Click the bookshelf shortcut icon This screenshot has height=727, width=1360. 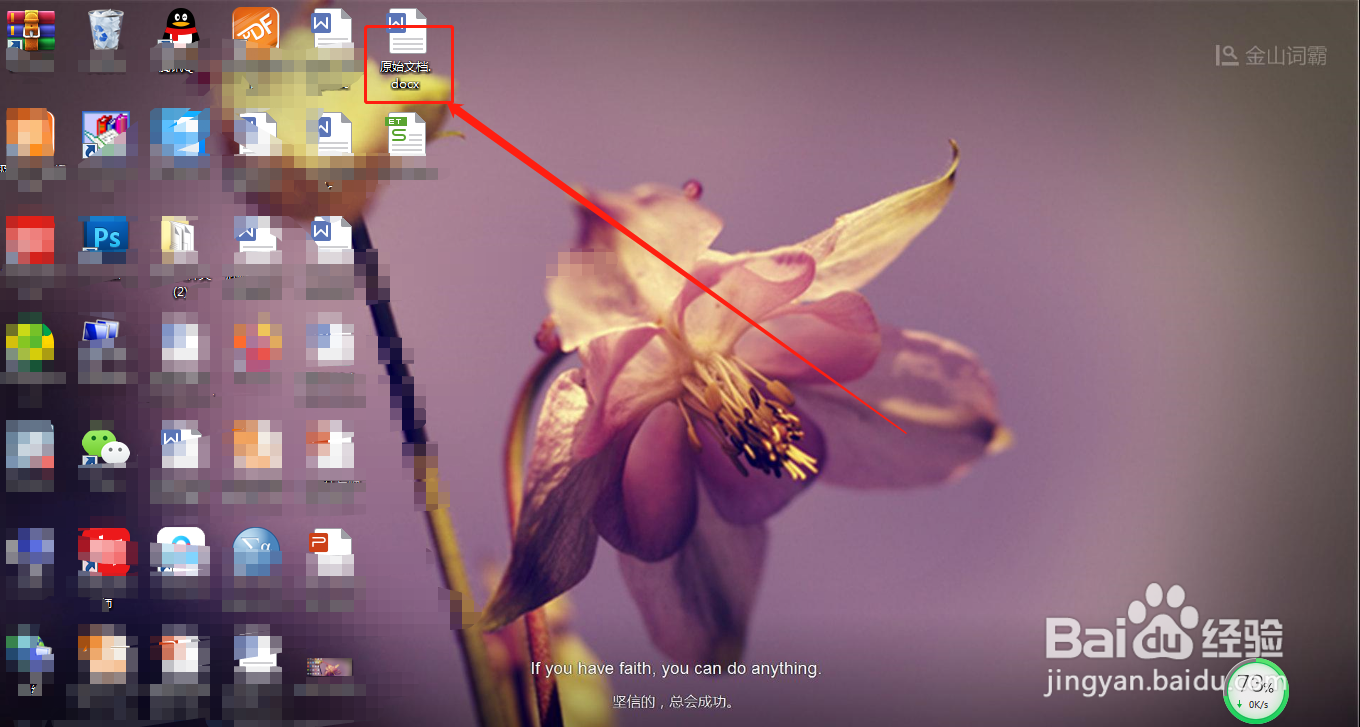(105, 135)
